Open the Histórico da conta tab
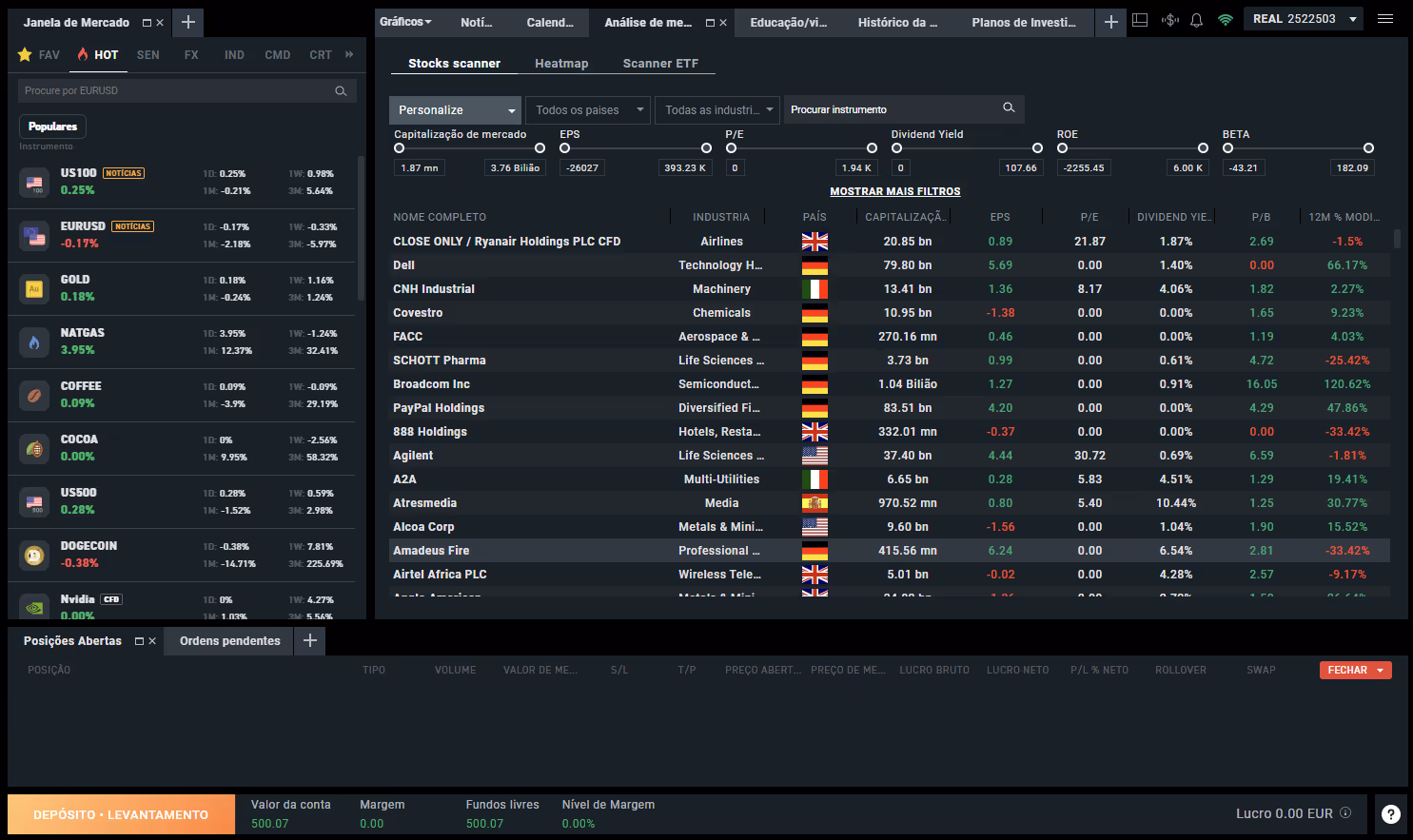The height and width of the screenshot is (840, 1413). tap(897, 22)
